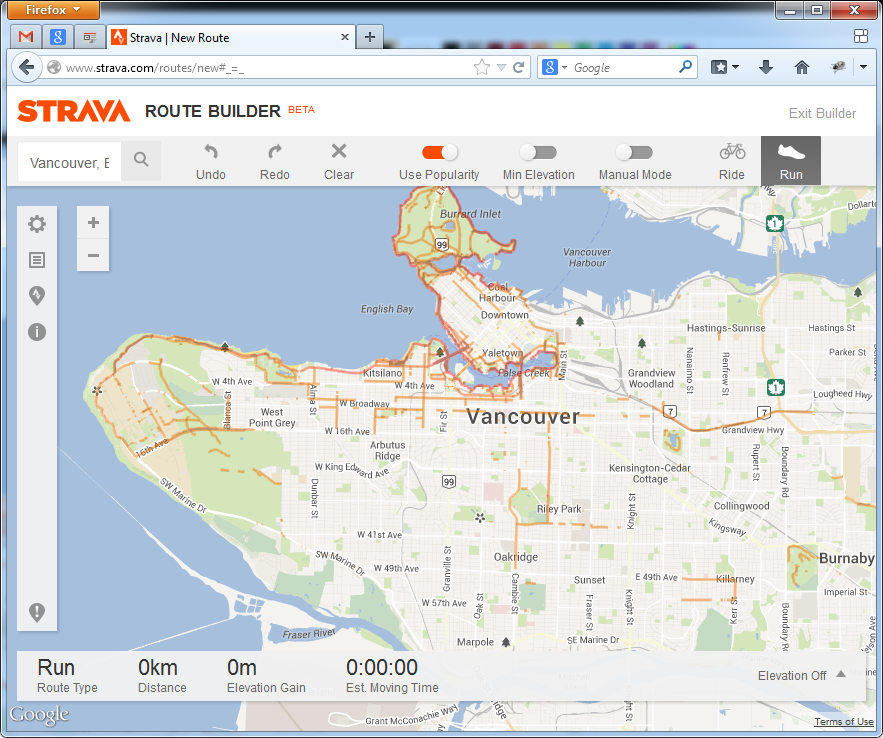The height and width of the screenshot is (738, 883).
Task: Switch to the Strava New Route tab
Action: (x=230, y=37)
